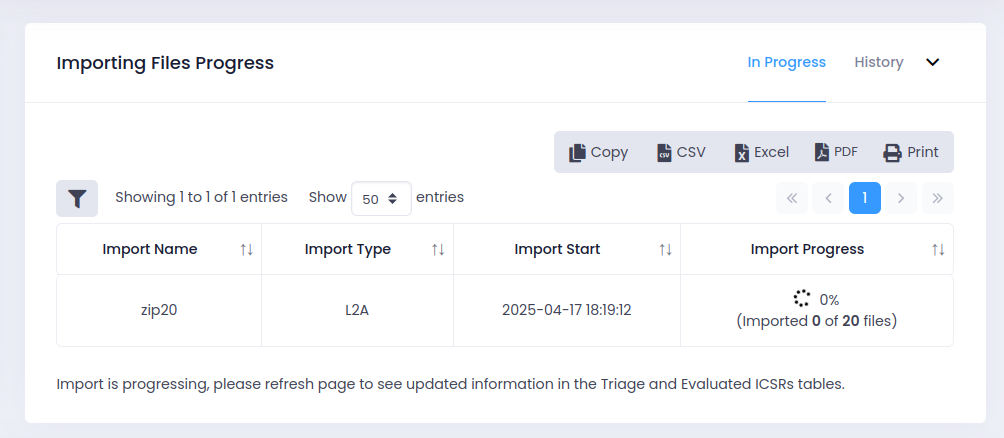Sort by Import Progress column arrows
This screenshot has width=1004, height=438.
tap(938, 249)
